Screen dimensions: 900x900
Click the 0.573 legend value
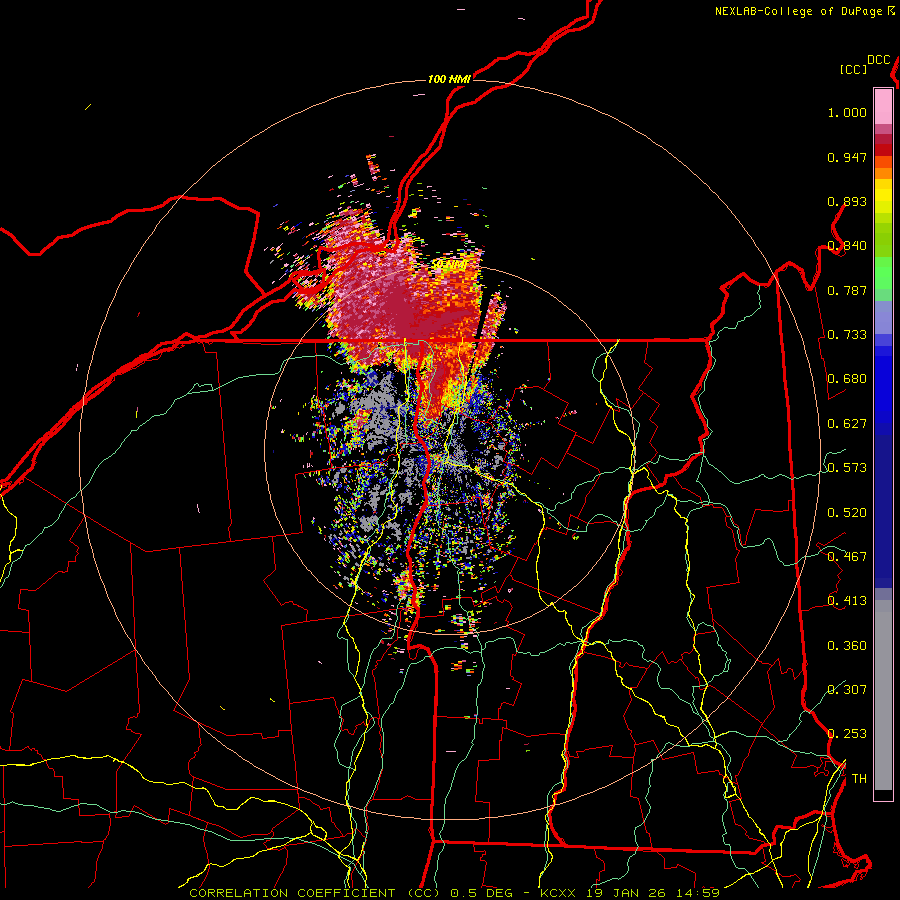coord(847,468)
